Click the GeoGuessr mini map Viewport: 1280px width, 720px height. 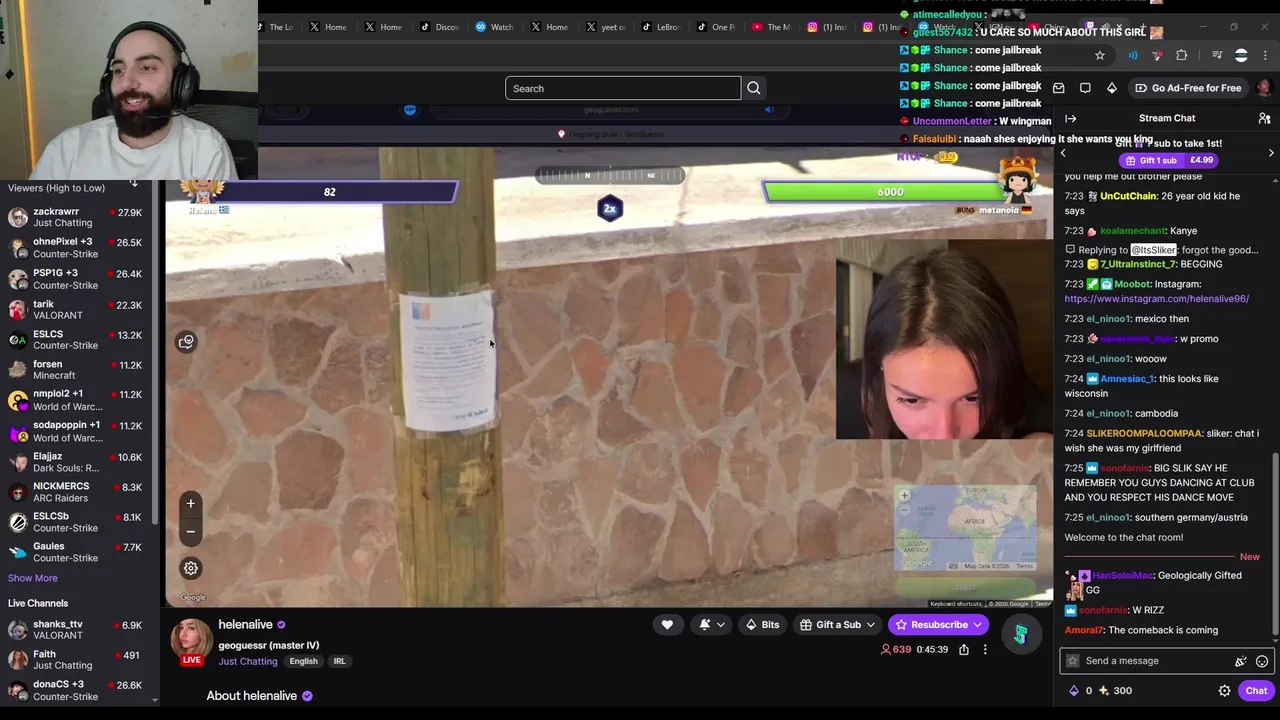[965, 527]
